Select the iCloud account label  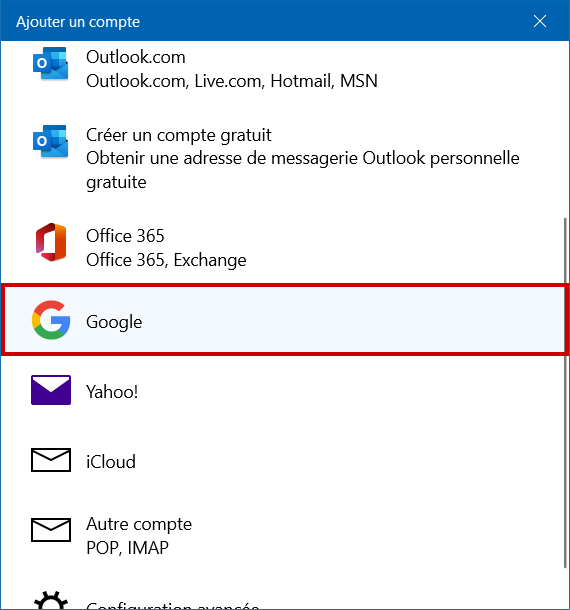coord(111,462)
